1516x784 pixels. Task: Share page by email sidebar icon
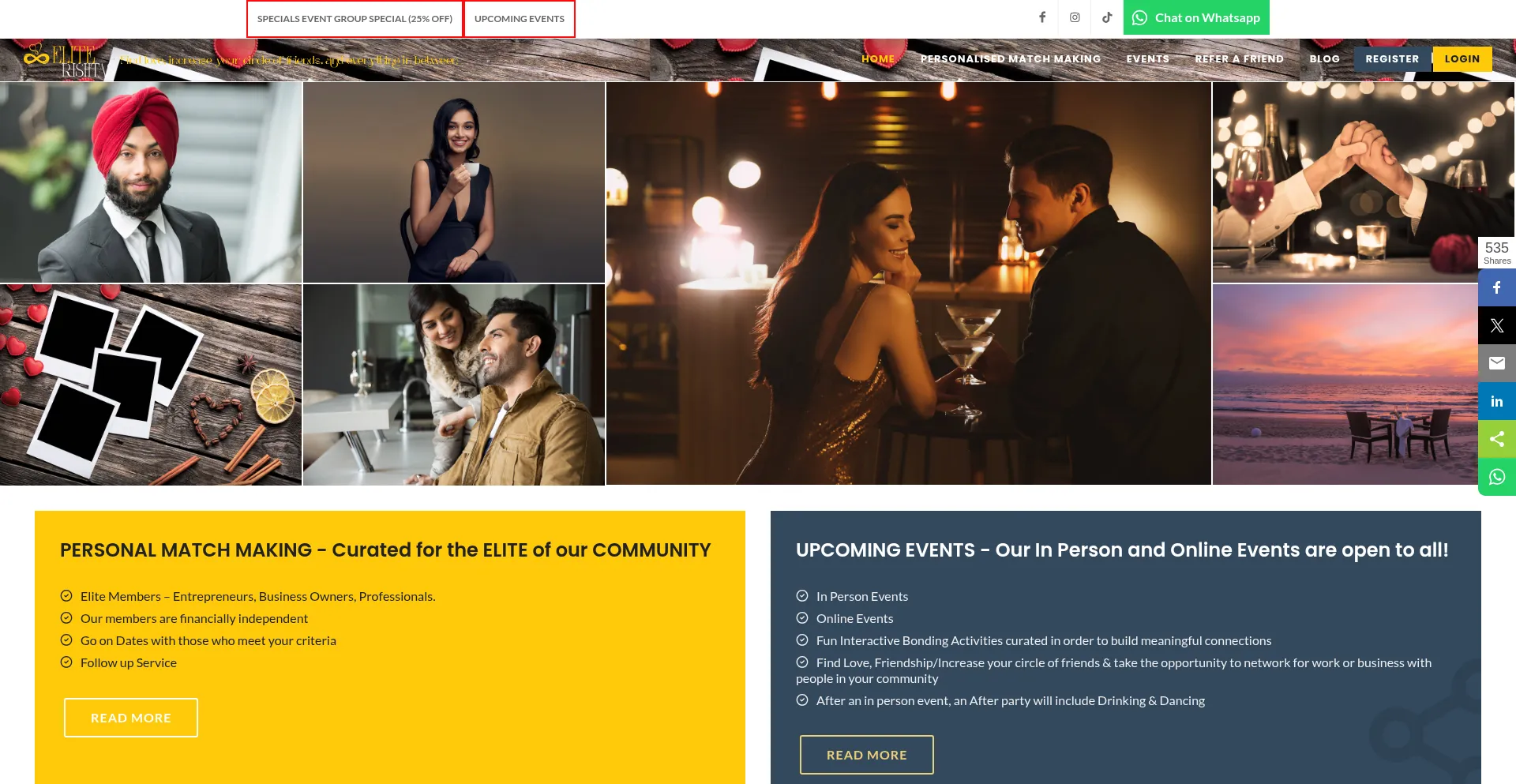1496,363
